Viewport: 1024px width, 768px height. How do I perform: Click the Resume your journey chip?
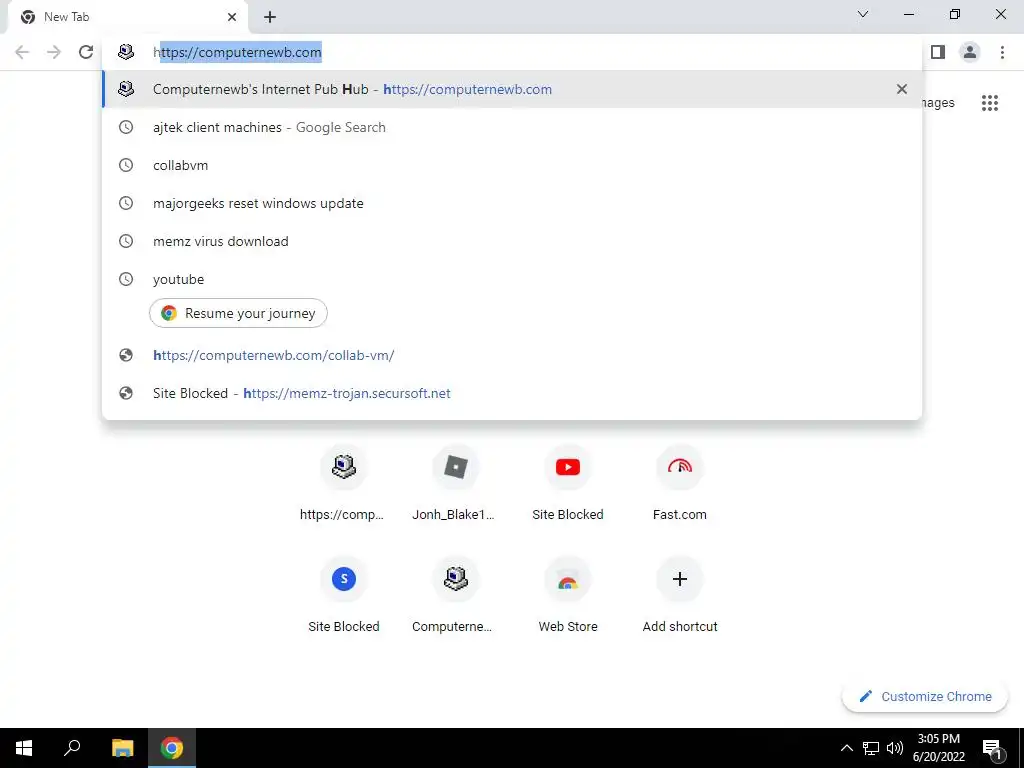pyautogui.click(x=238, y=313)
